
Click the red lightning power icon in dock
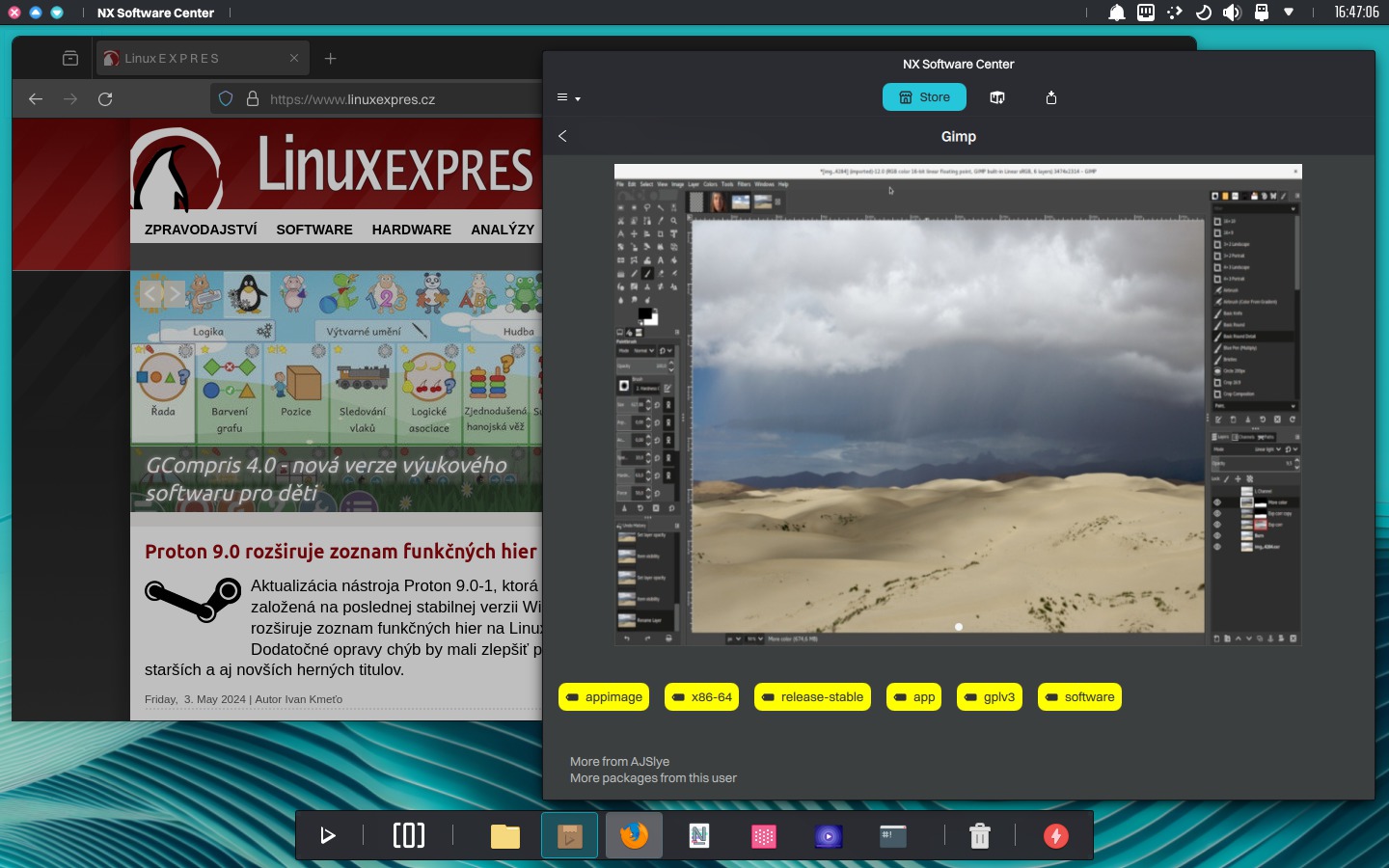pos(1056,835)
